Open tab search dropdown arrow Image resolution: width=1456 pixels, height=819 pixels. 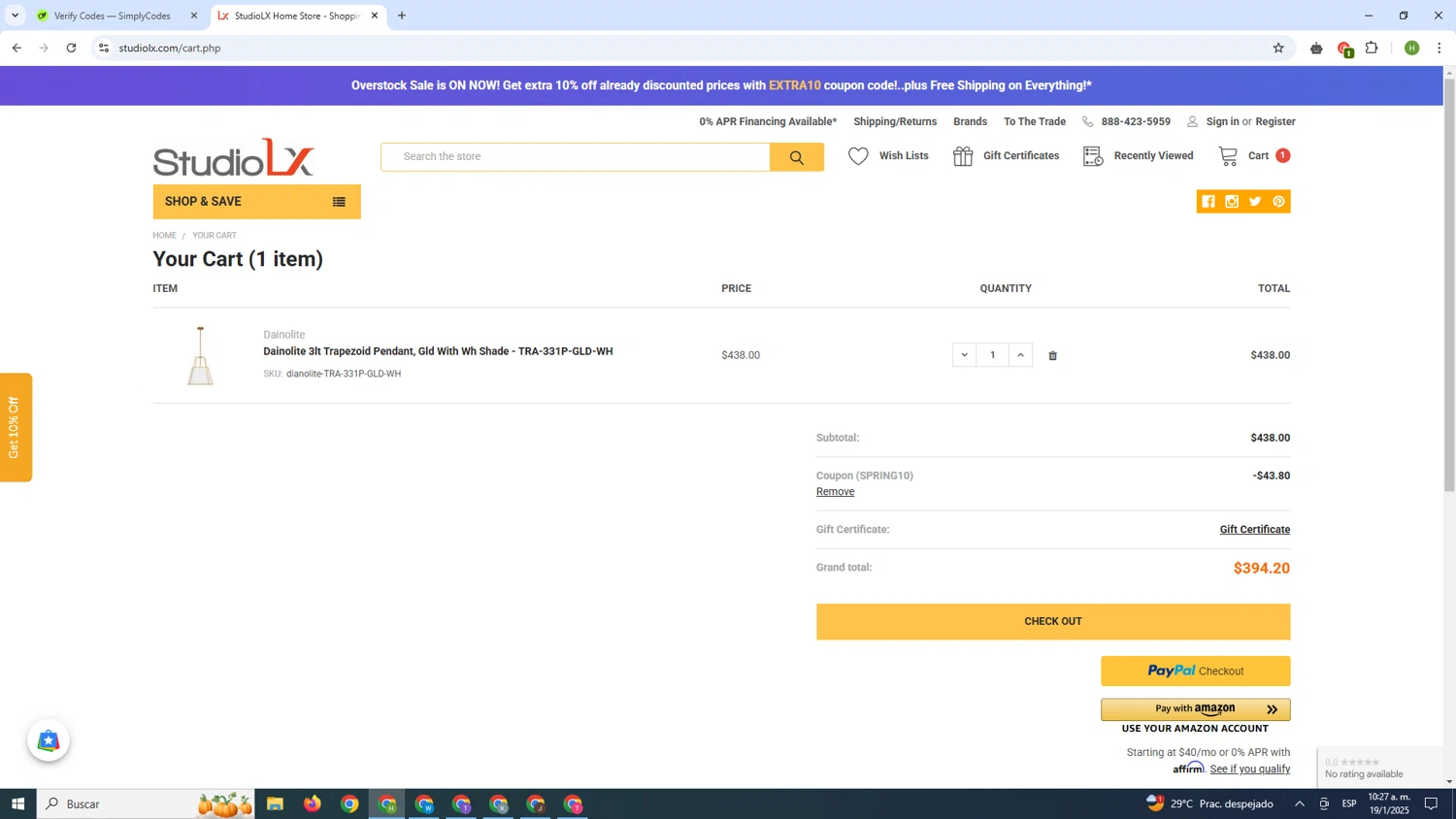pyautogui.click(x=15, y=16)
